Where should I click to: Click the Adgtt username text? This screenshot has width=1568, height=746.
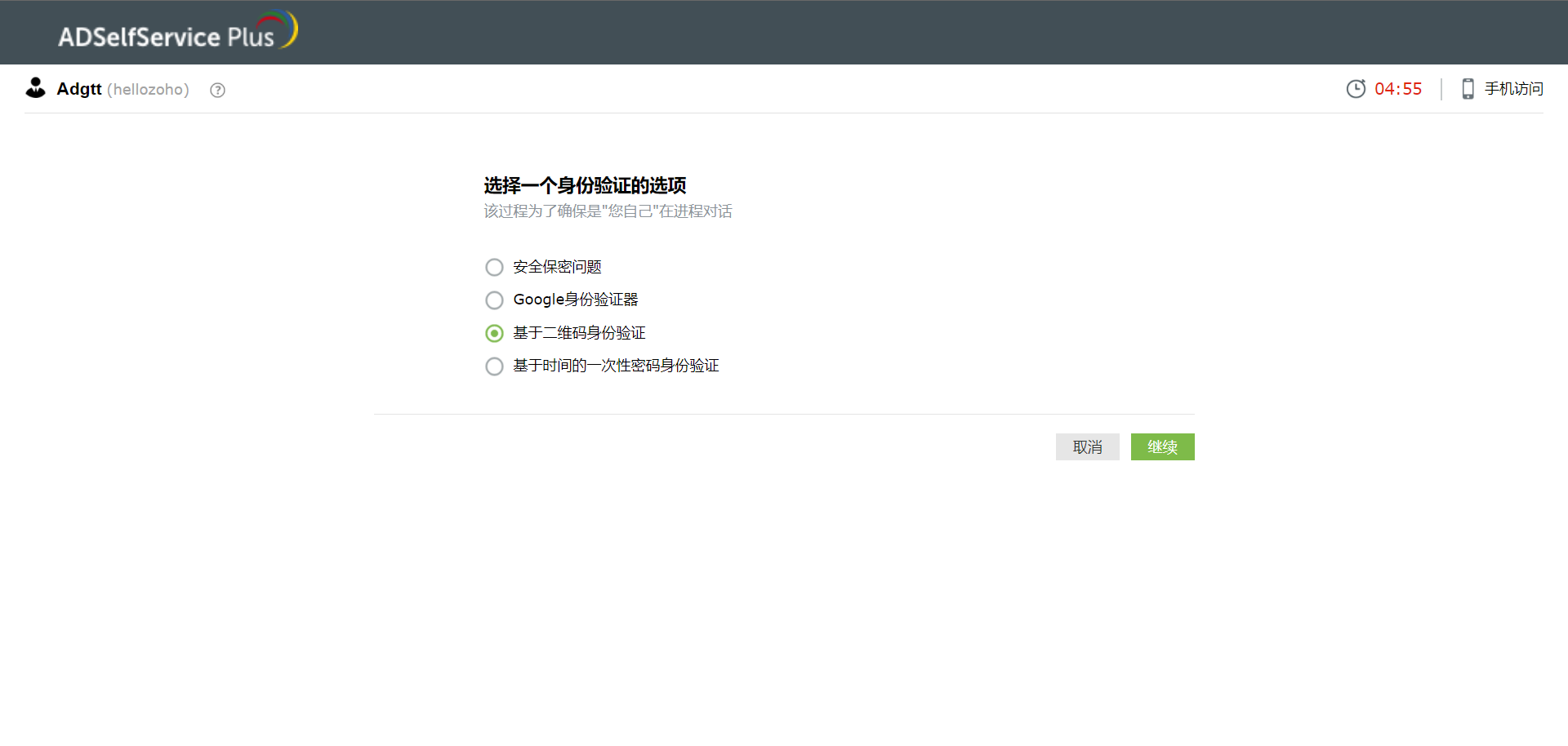coord(79,89)
